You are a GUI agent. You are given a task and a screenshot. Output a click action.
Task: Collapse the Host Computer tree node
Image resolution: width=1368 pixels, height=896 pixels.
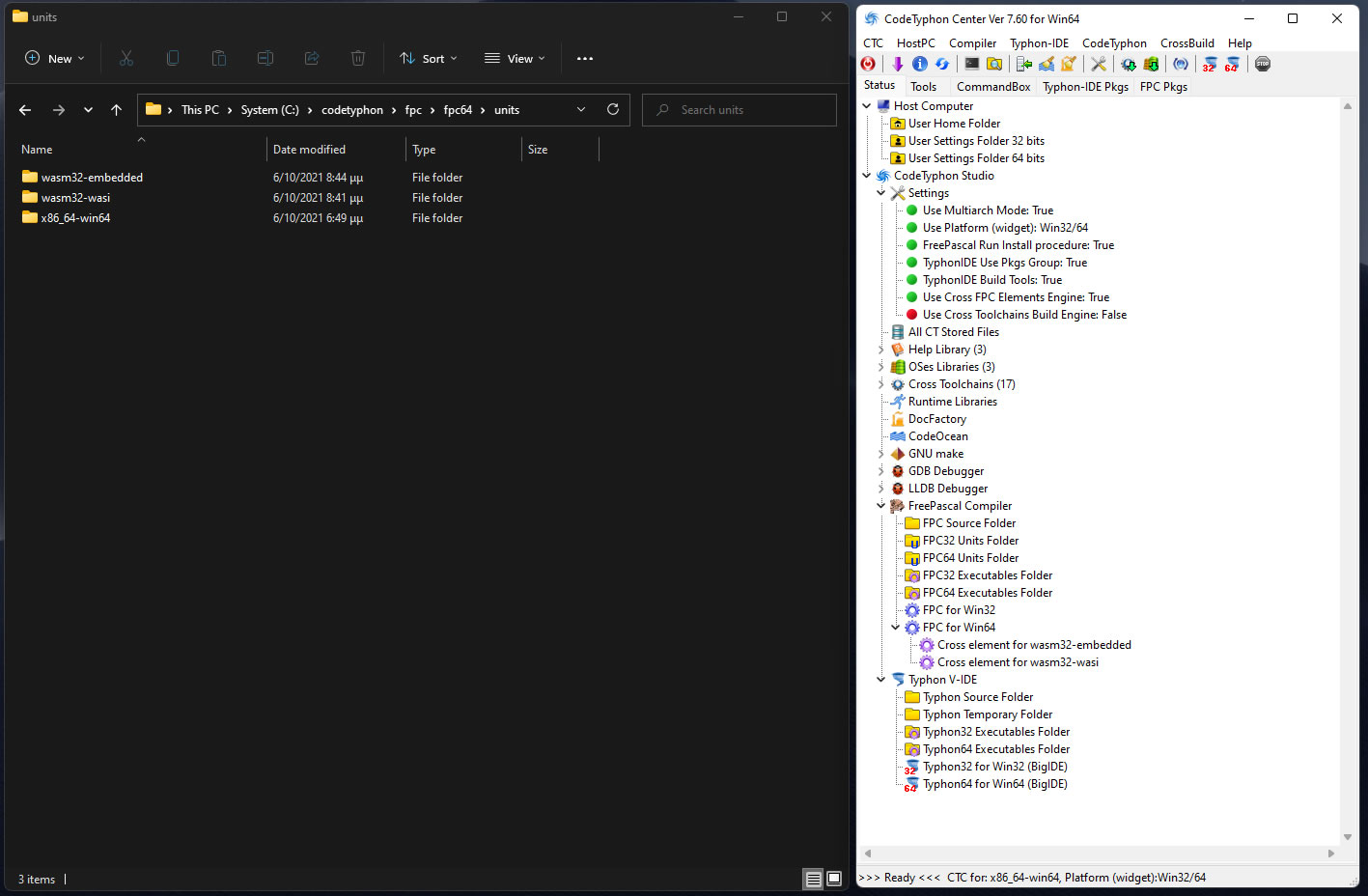point(867,106)
